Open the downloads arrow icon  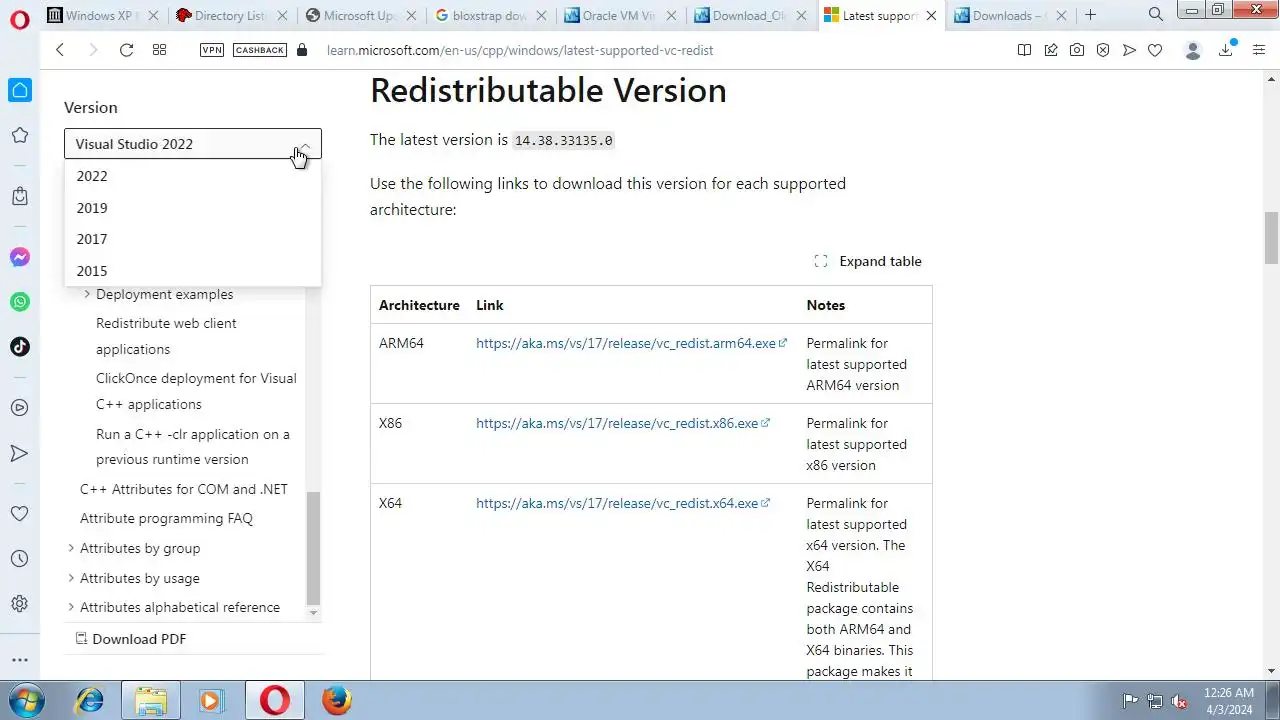point(1226,50)
